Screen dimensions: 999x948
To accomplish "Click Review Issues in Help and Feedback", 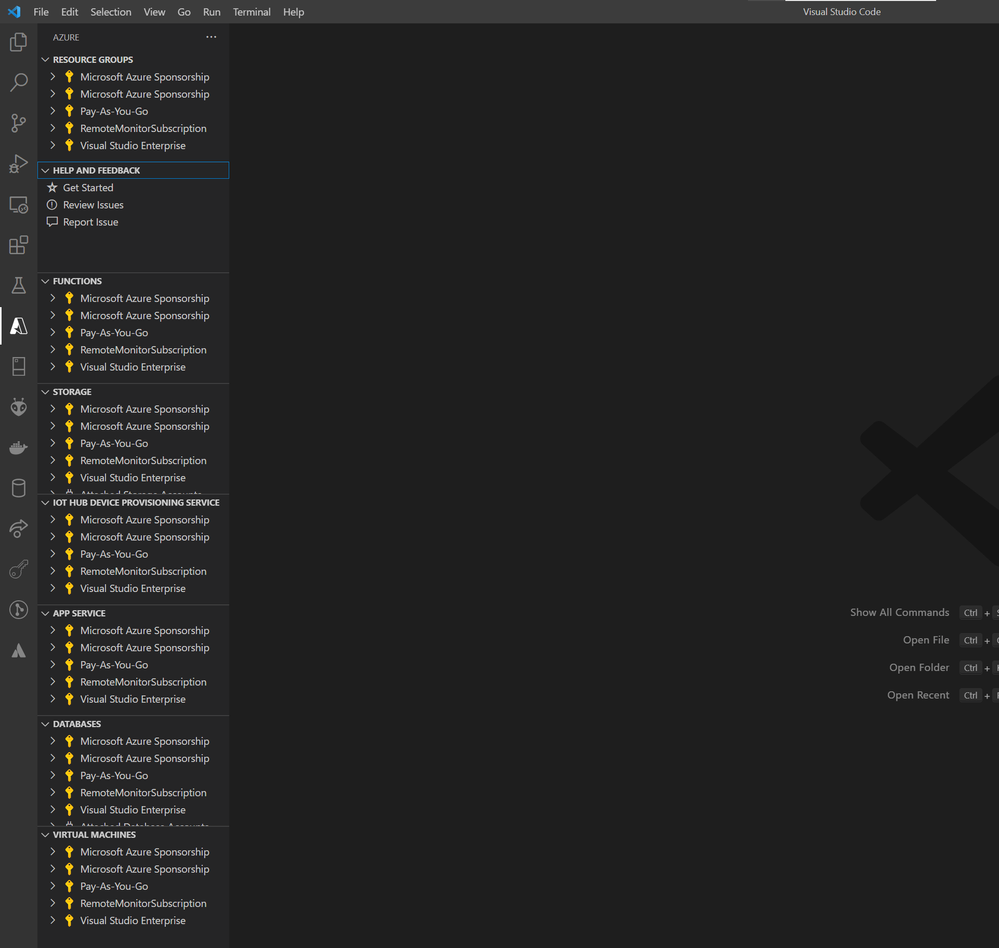I will [x=93, y=205].
